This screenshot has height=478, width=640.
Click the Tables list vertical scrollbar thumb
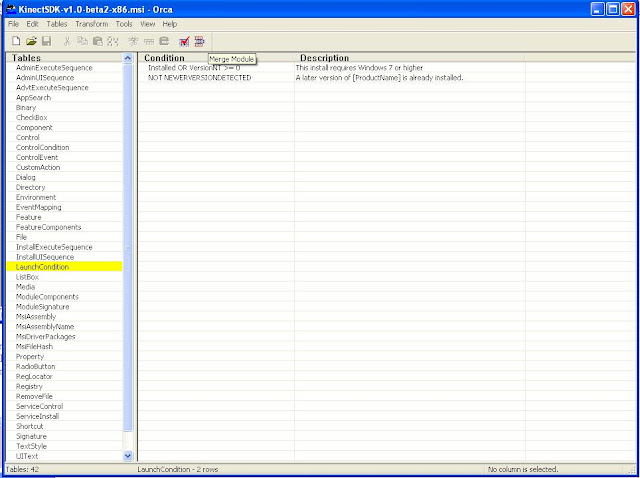click(128, 247)
